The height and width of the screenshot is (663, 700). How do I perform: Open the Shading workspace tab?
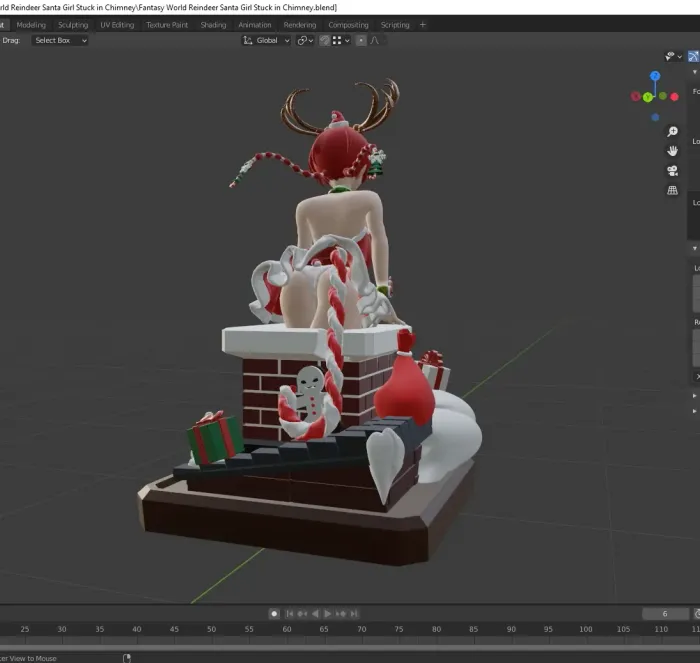(213, 25)
